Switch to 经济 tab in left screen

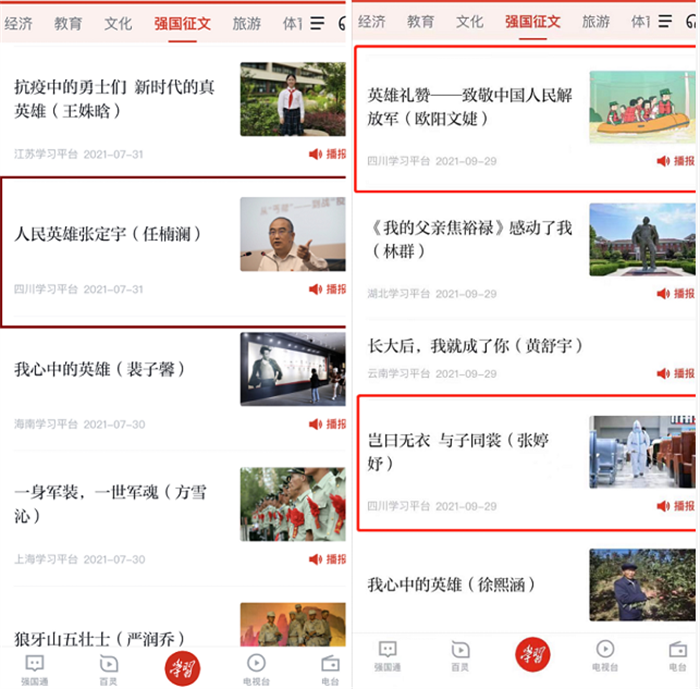click(x=18, y=23)
